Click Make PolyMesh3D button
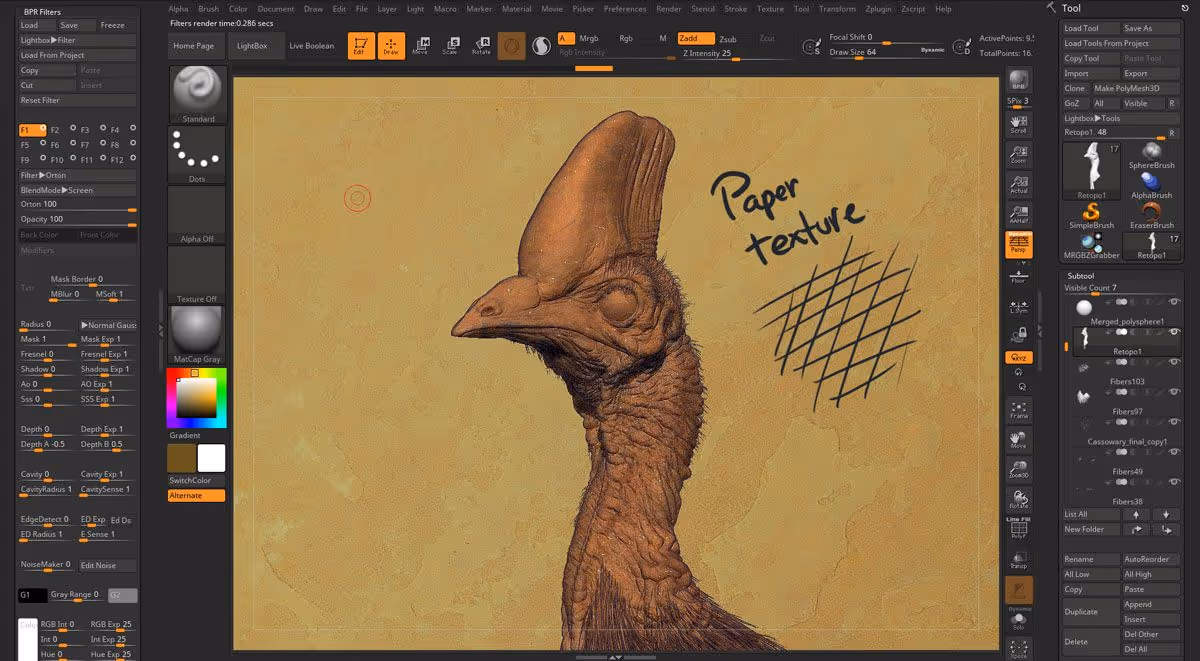Viewport: 1200px width, 661px height. click(x=1134, y=88)
